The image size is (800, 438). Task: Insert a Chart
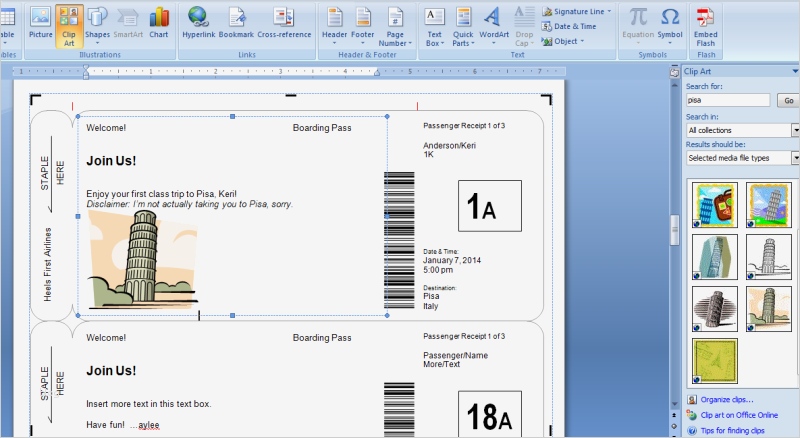(x=159, y=23)
